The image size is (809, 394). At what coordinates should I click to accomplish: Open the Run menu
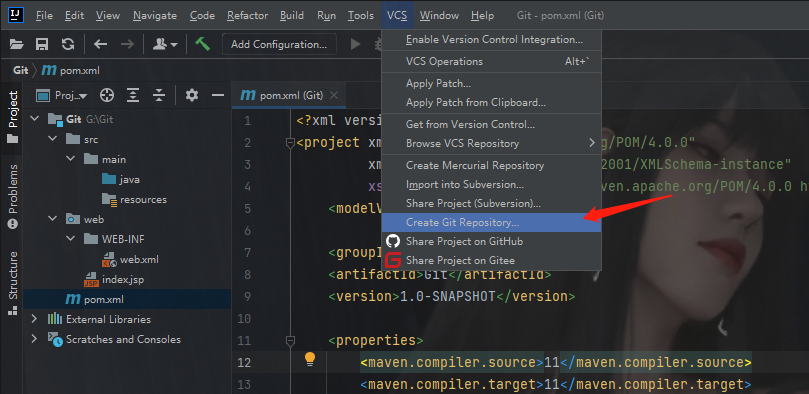327,15
